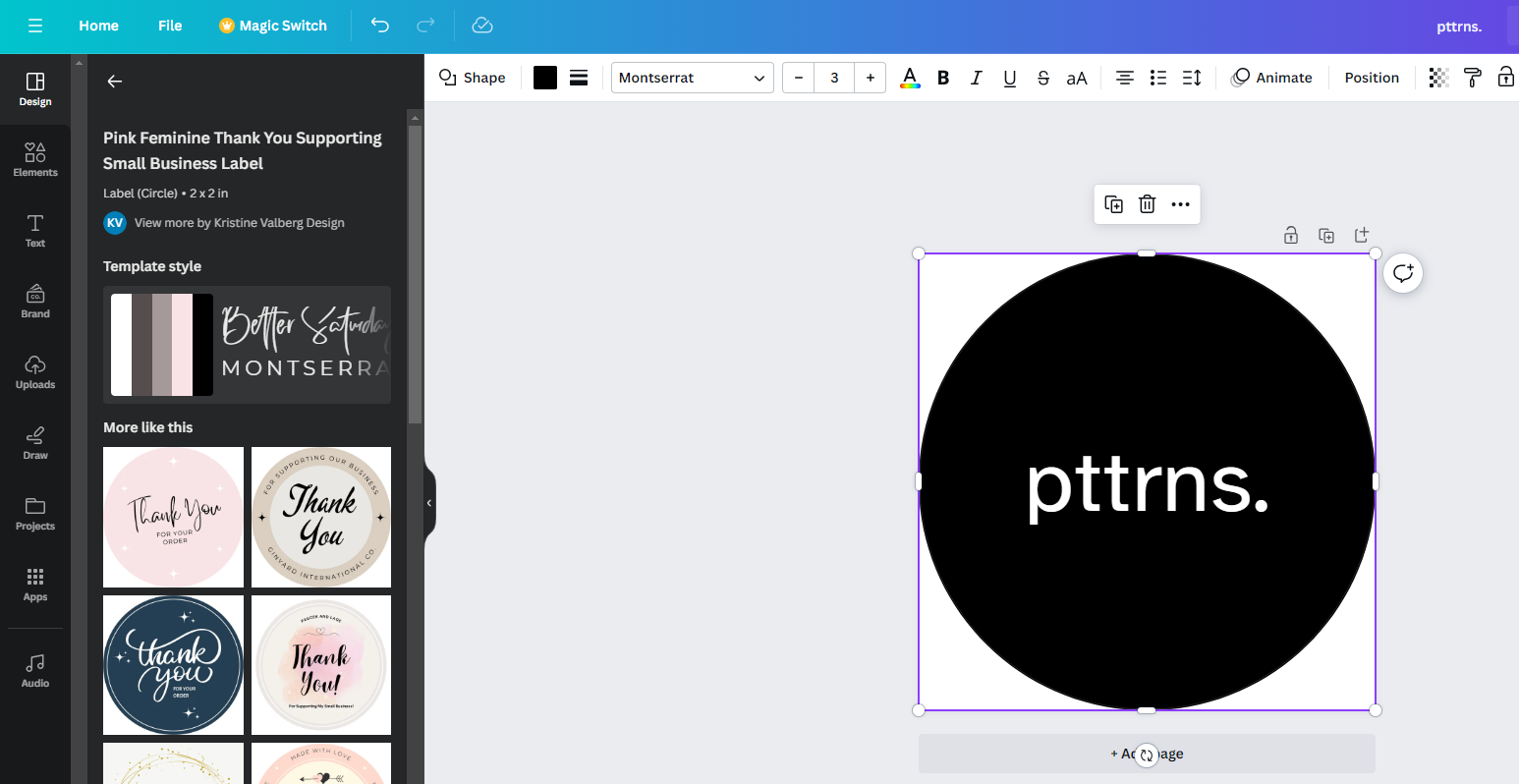Toggle underline on the text
Screen dimensions: 1519x784
point(1009,78)
